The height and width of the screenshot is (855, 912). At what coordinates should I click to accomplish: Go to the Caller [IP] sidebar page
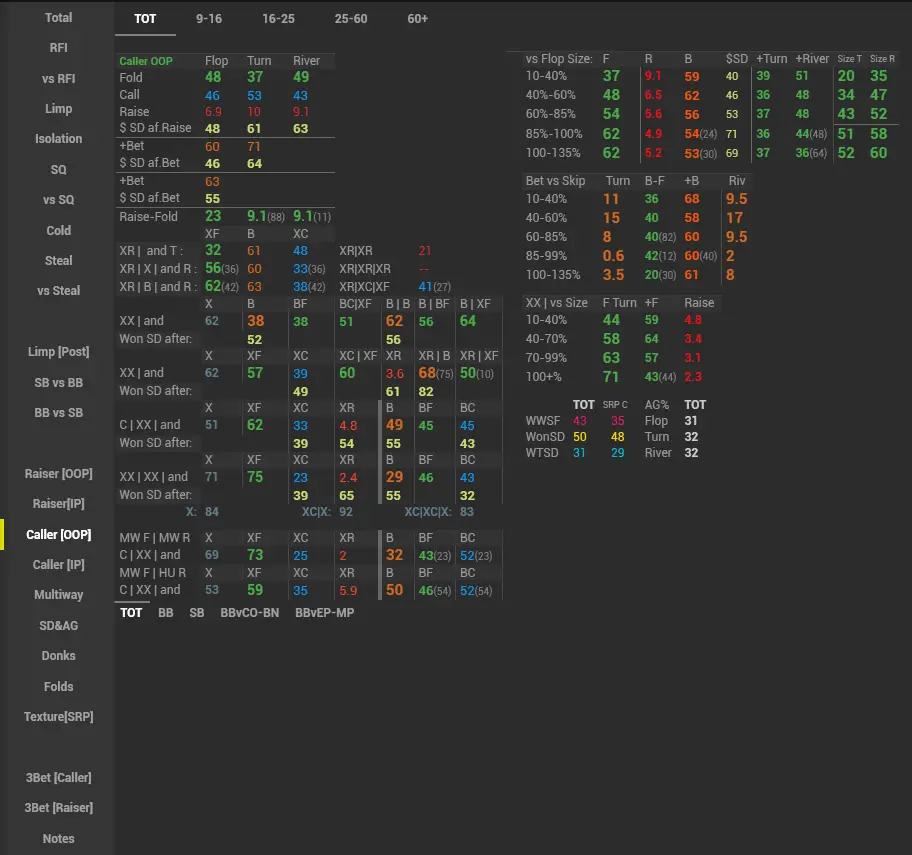point(58,565)
